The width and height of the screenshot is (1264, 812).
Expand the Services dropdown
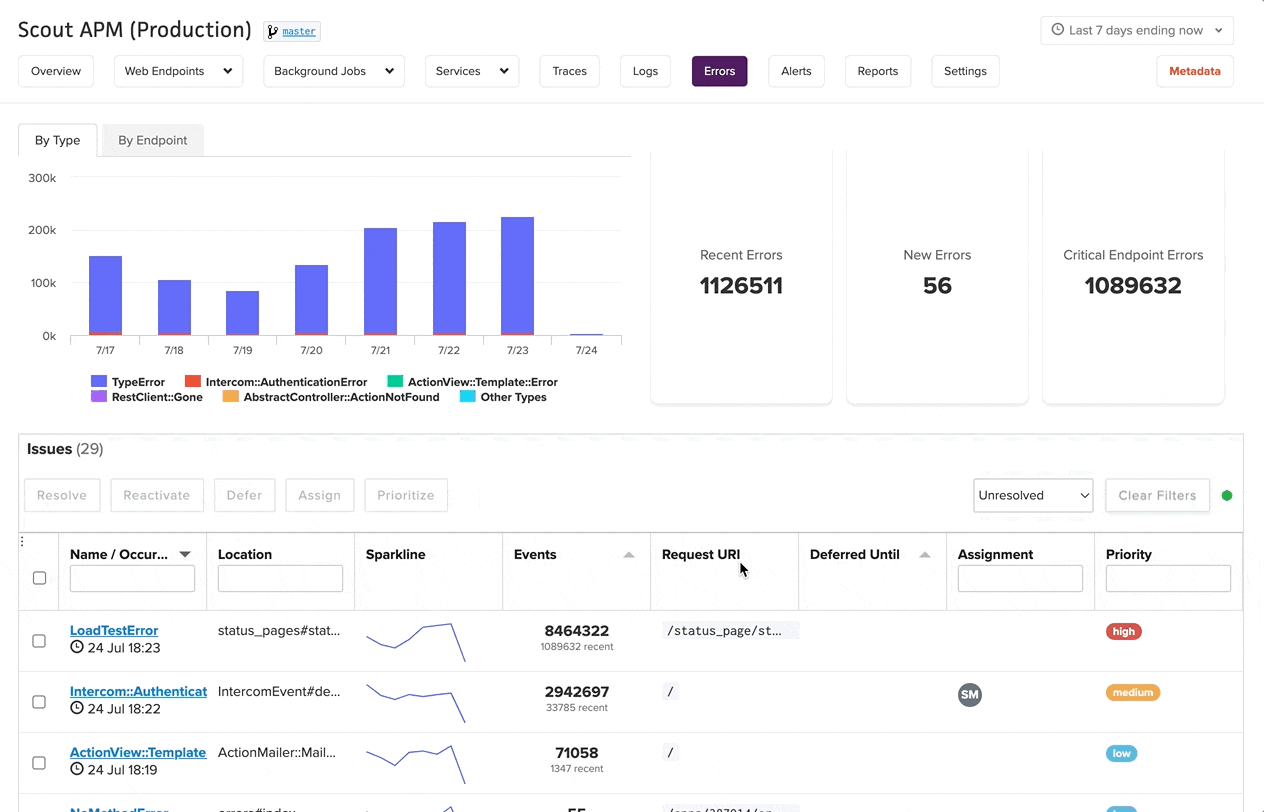coord(472,71)
